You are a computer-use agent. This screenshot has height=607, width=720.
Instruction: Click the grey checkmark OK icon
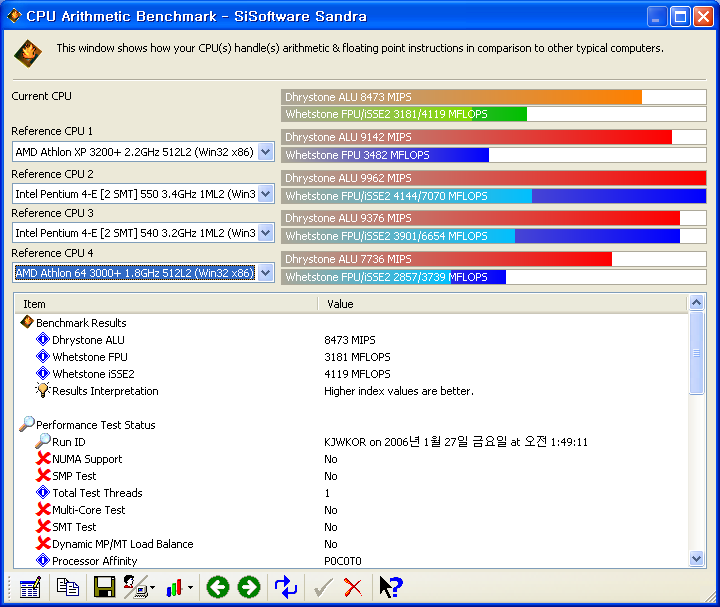[323, 587]
